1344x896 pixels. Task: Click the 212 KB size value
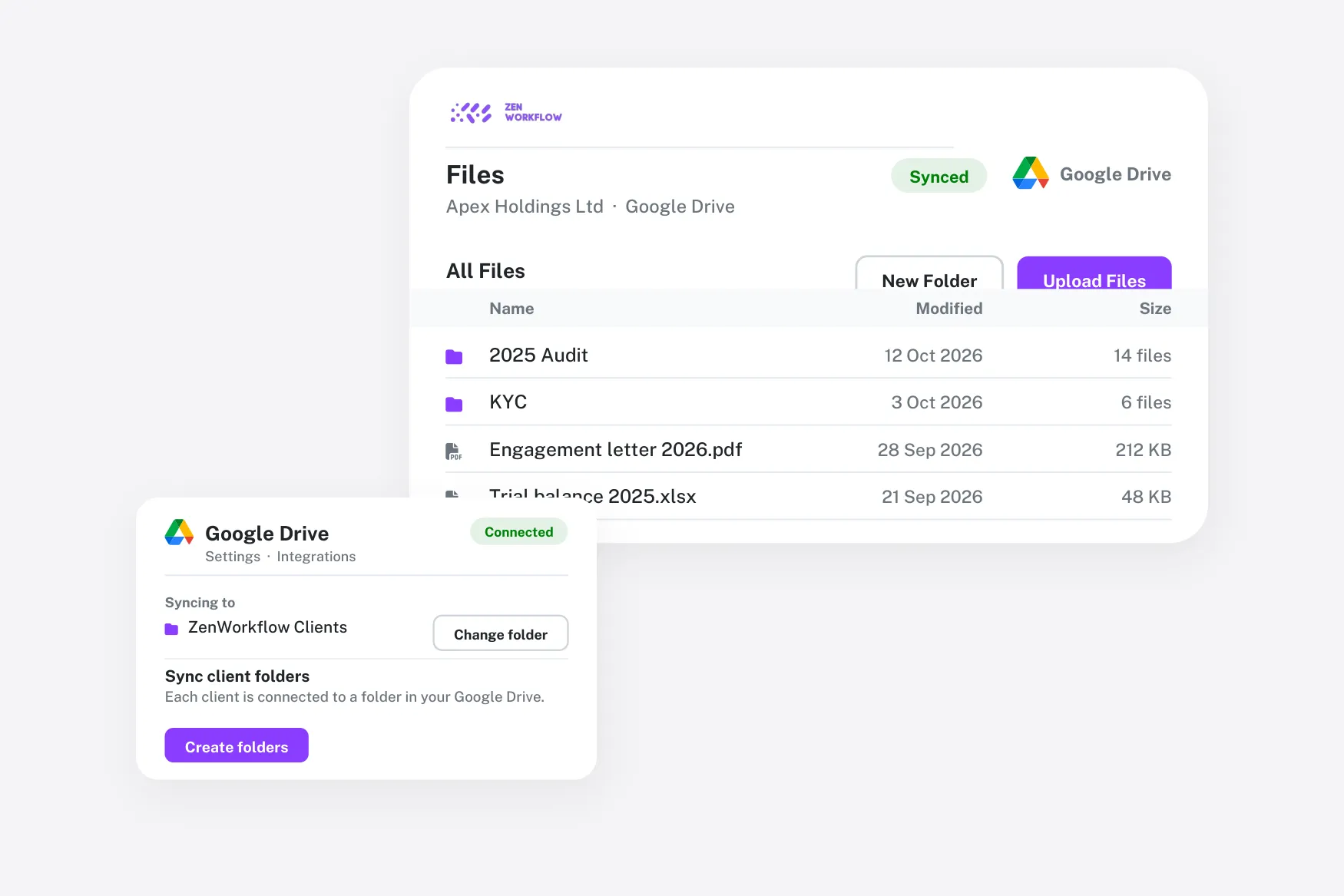coord(1144,450)
